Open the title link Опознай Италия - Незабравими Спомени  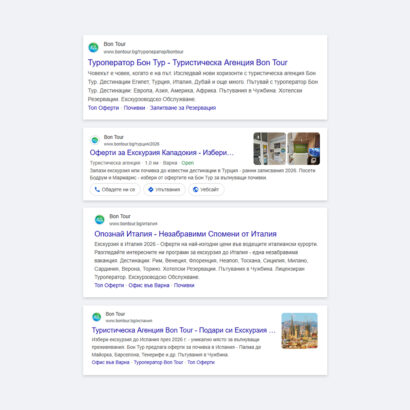185,234
